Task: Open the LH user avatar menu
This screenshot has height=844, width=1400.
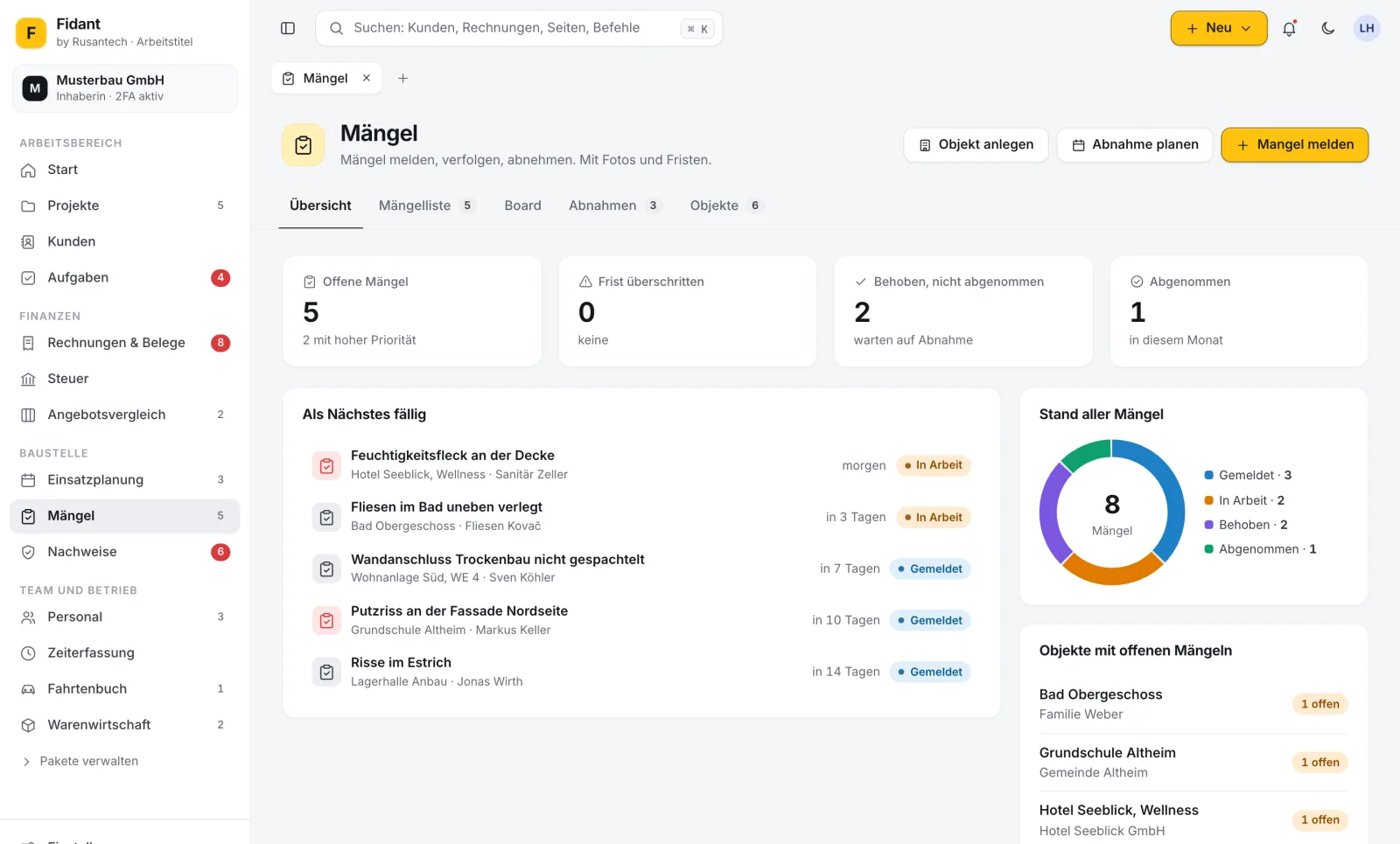Action: tap(1366, 28)
